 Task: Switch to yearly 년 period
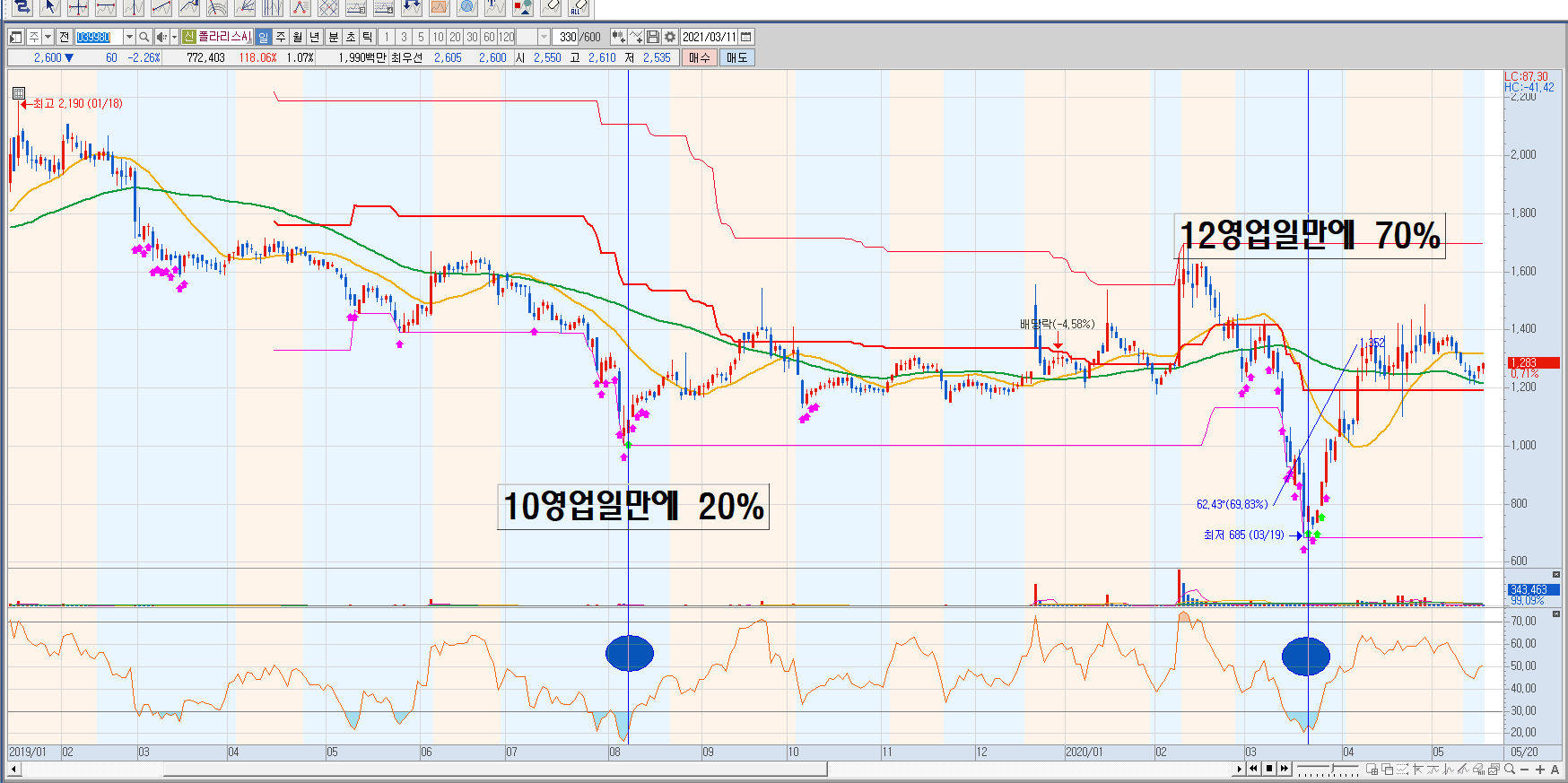tap(315, 37)
